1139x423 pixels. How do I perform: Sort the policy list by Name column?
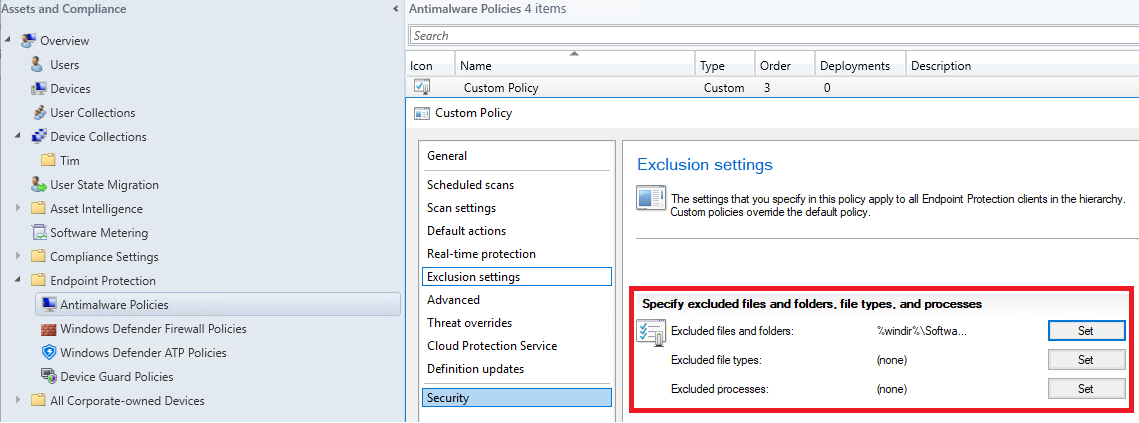[574, 66]
